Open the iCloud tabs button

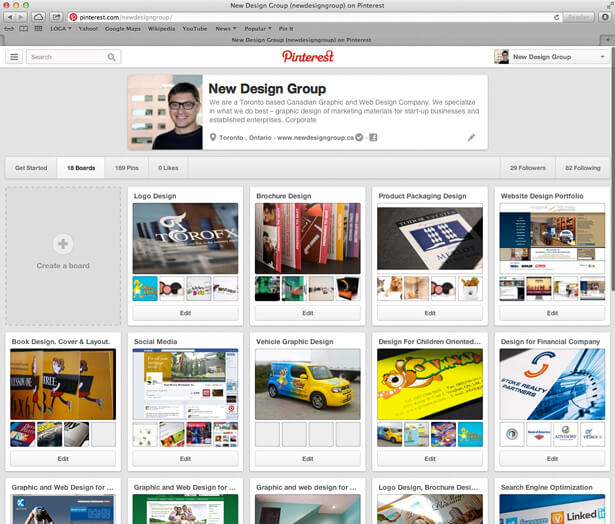pos(38,17)
